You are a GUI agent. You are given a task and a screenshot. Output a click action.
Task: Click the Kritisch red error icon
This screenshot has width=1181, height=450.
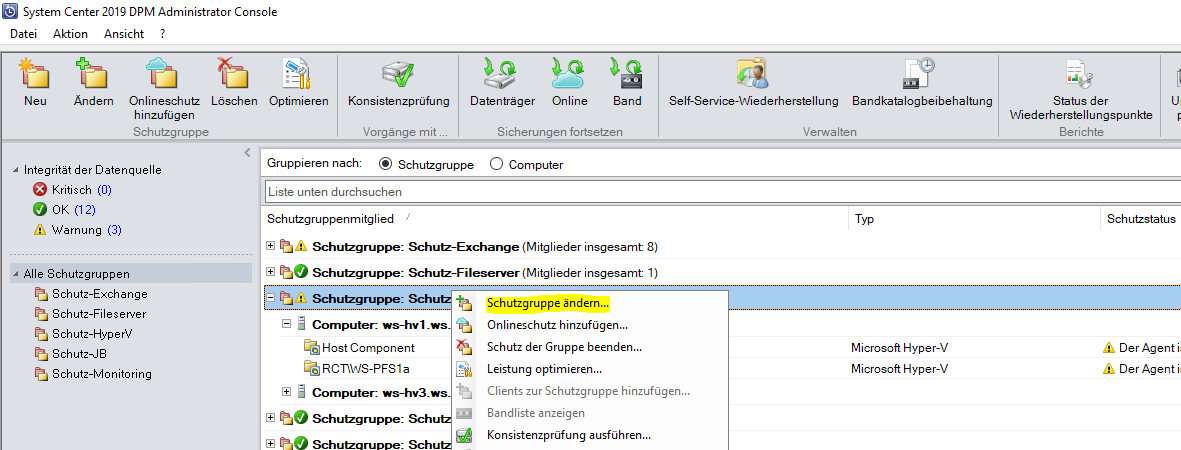pyautogui.click(x=40, y=190)
